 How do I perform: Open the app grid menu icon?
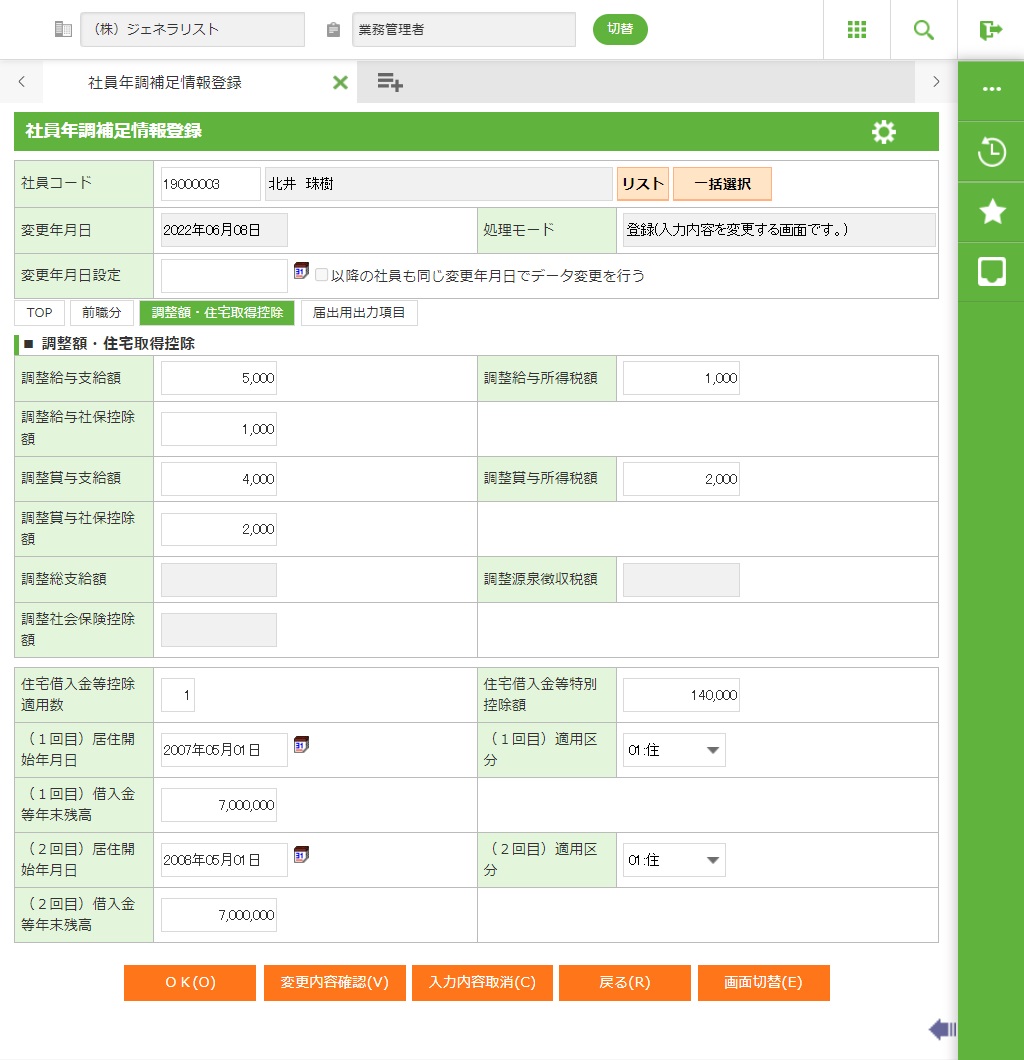(857, 30)
